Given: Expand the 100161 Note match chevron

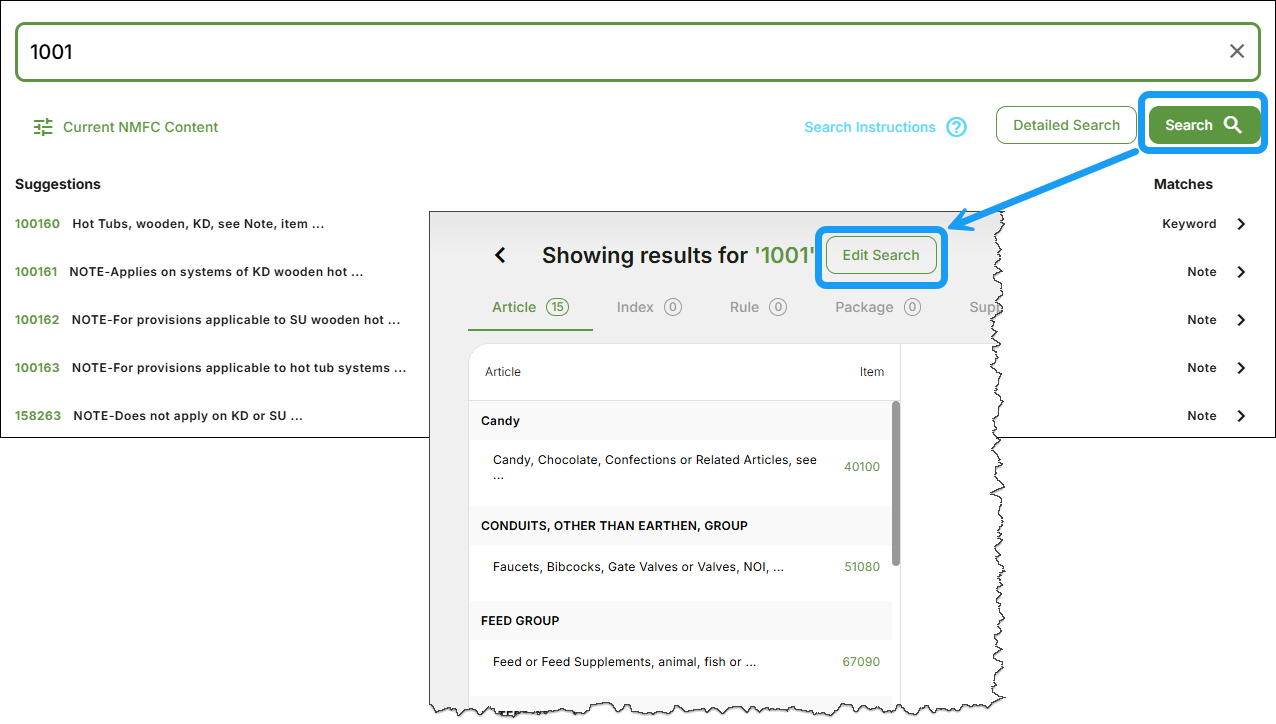Looking at the screenshot, I should click(x=1241, y=272).
